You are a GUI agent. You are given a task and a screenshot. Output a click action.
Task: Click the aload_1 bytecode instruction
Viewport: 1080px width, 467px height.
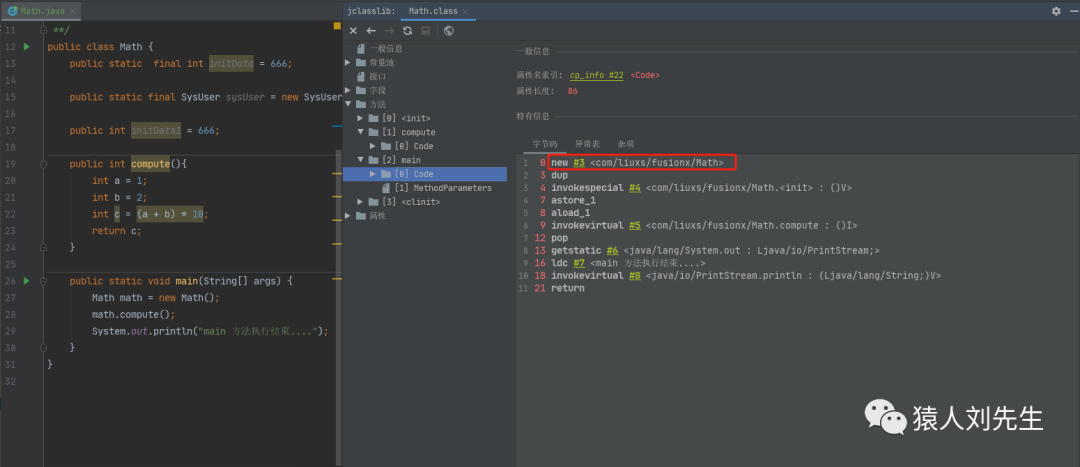click(571, 213)
